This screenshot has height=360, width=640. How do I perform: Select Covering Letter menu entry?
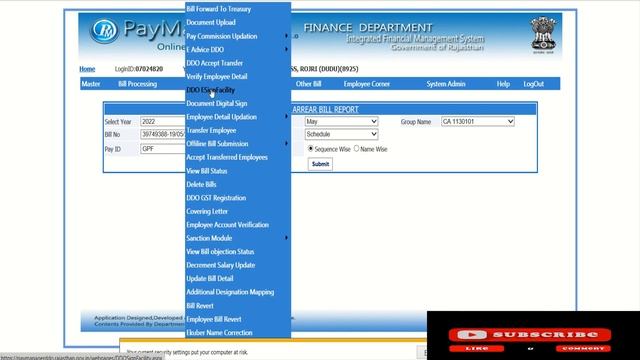tap(207, 211)
